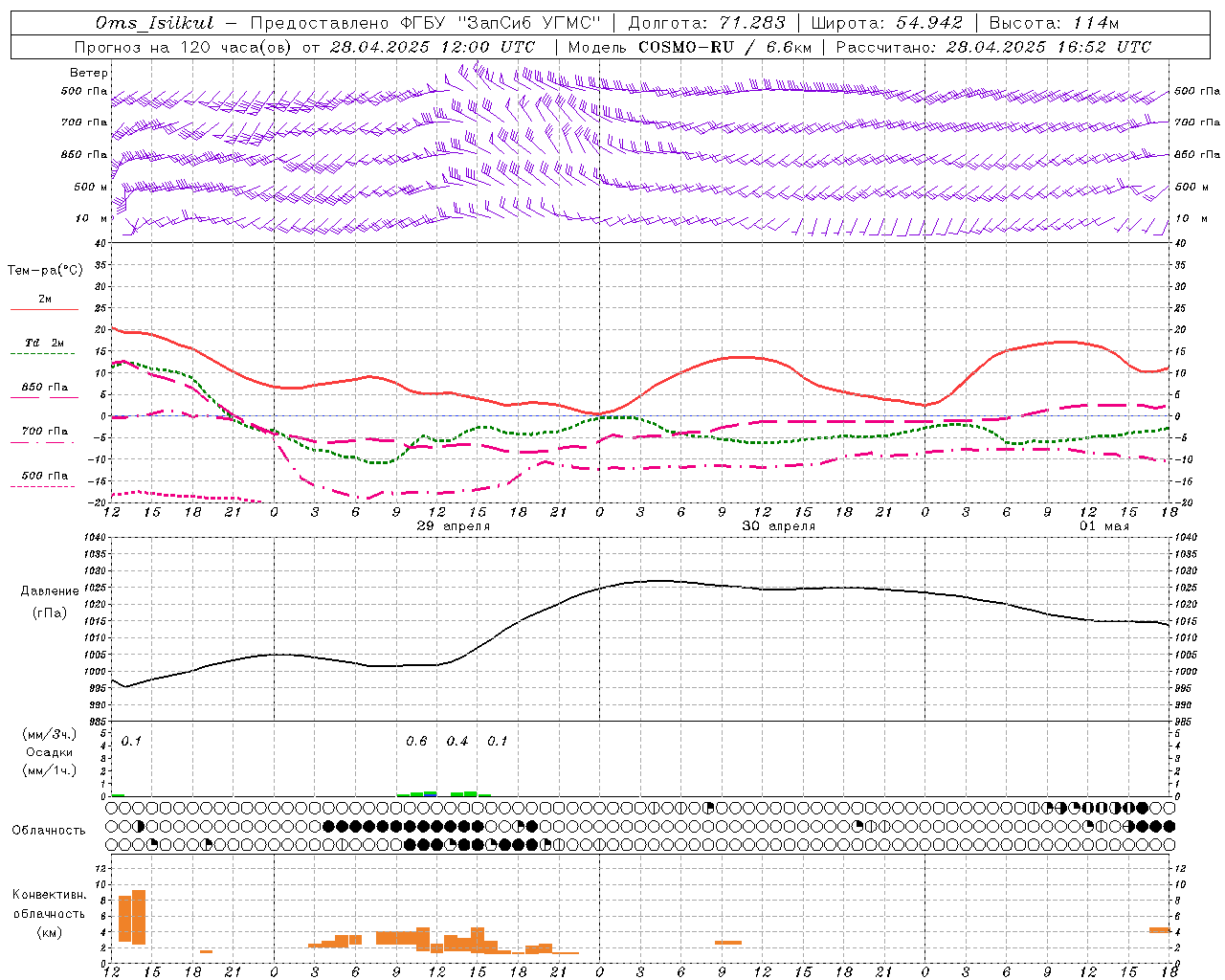The width and height of the screenshot is (1225, 980).
Task: Select the text ФГБУ "ЗапСиб УГМС"
Action: (x=501, y=23)
